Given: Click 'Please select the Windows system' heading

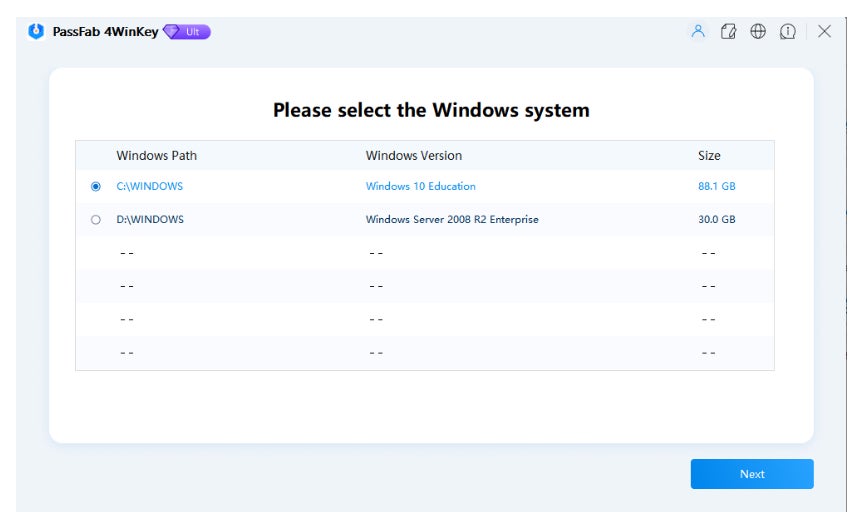Looking at the screenshot, I should pyautogui.click(x=431, y=110).
